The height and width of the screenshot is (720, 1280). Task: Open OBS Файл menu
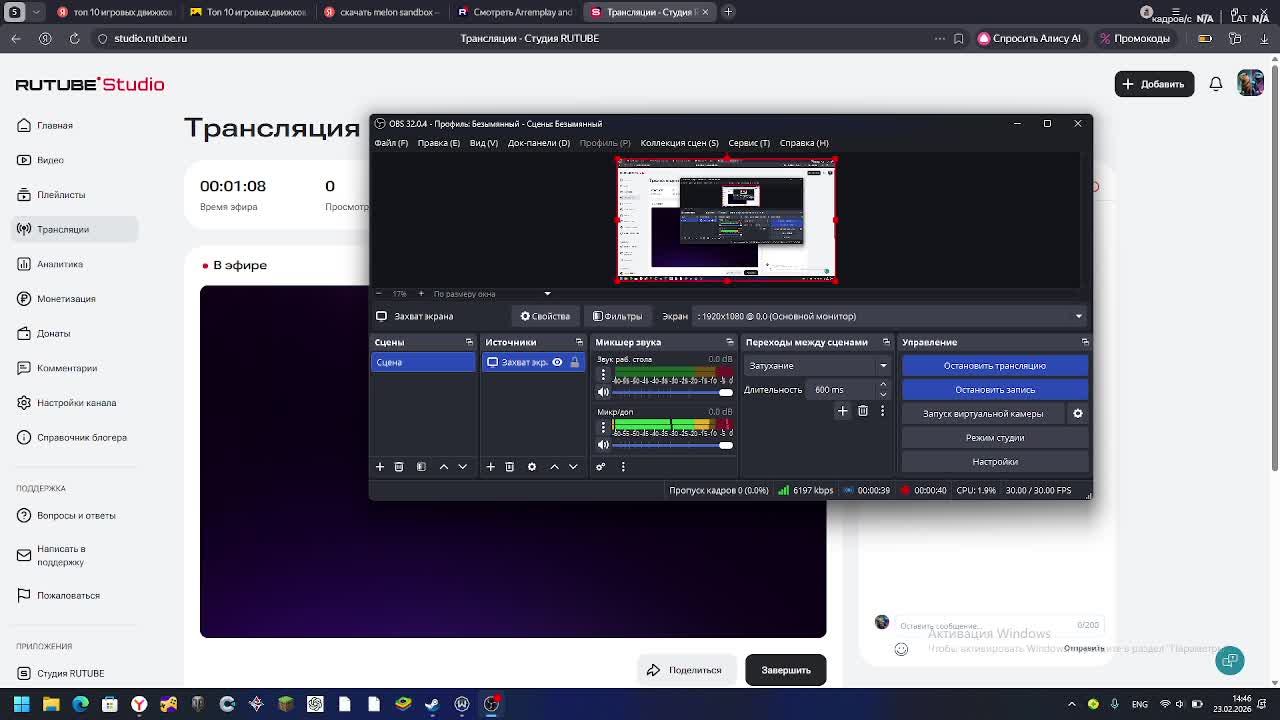point(391,143)
